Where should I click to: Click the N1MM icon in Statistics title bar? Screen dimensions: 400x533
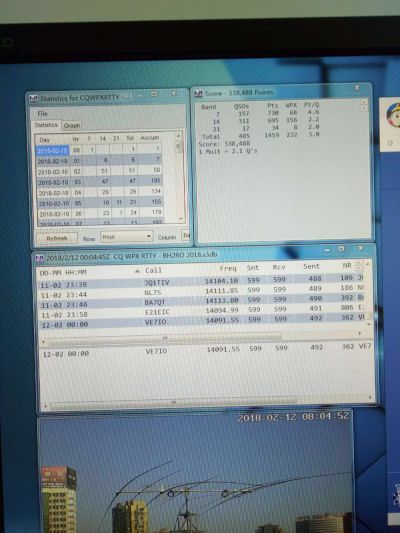[x=33, y=99]
